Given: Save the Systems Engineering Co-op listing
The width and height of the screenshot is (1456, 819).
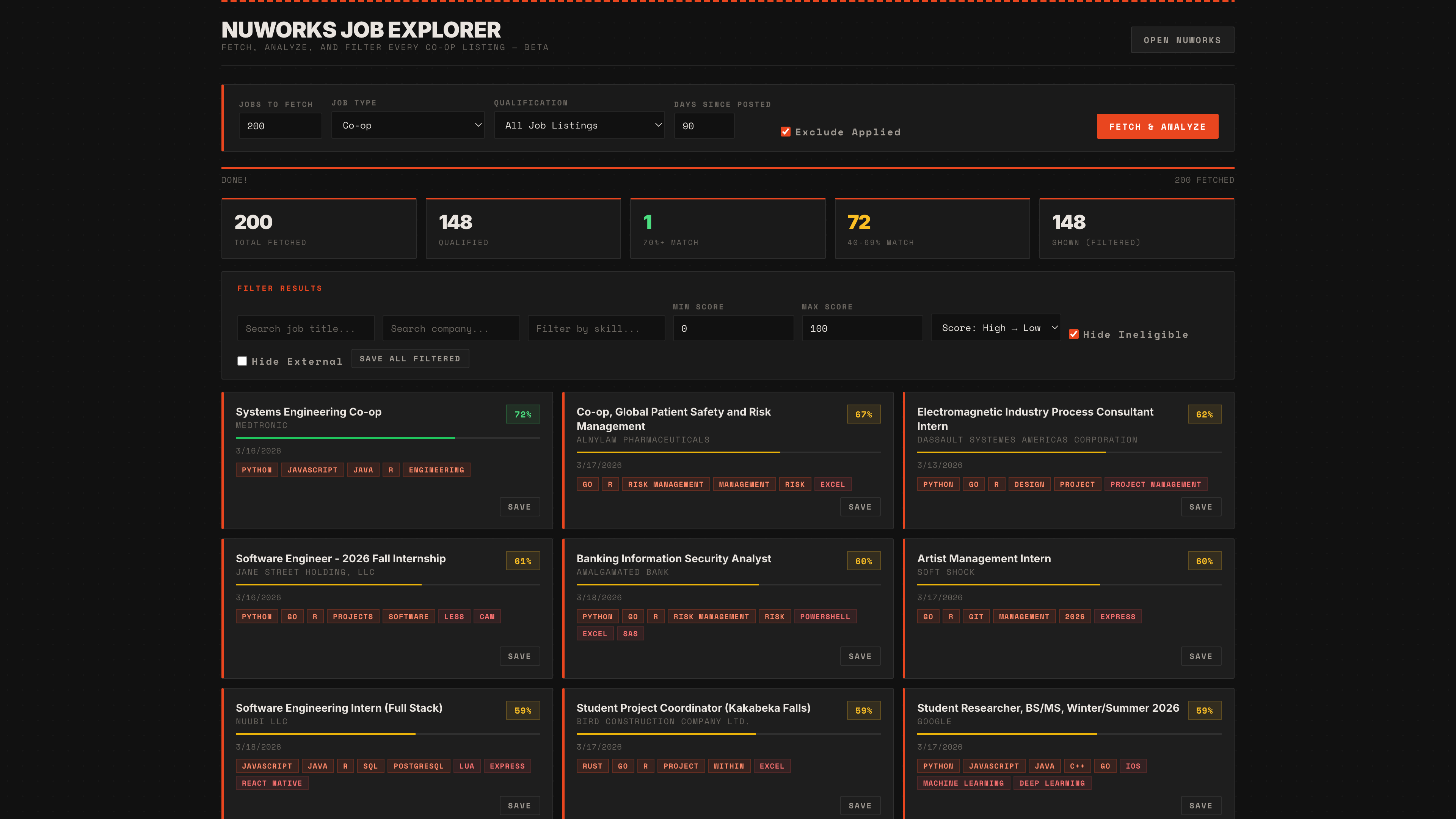Looking at the screenshot, I should click(x=519, y=507).
